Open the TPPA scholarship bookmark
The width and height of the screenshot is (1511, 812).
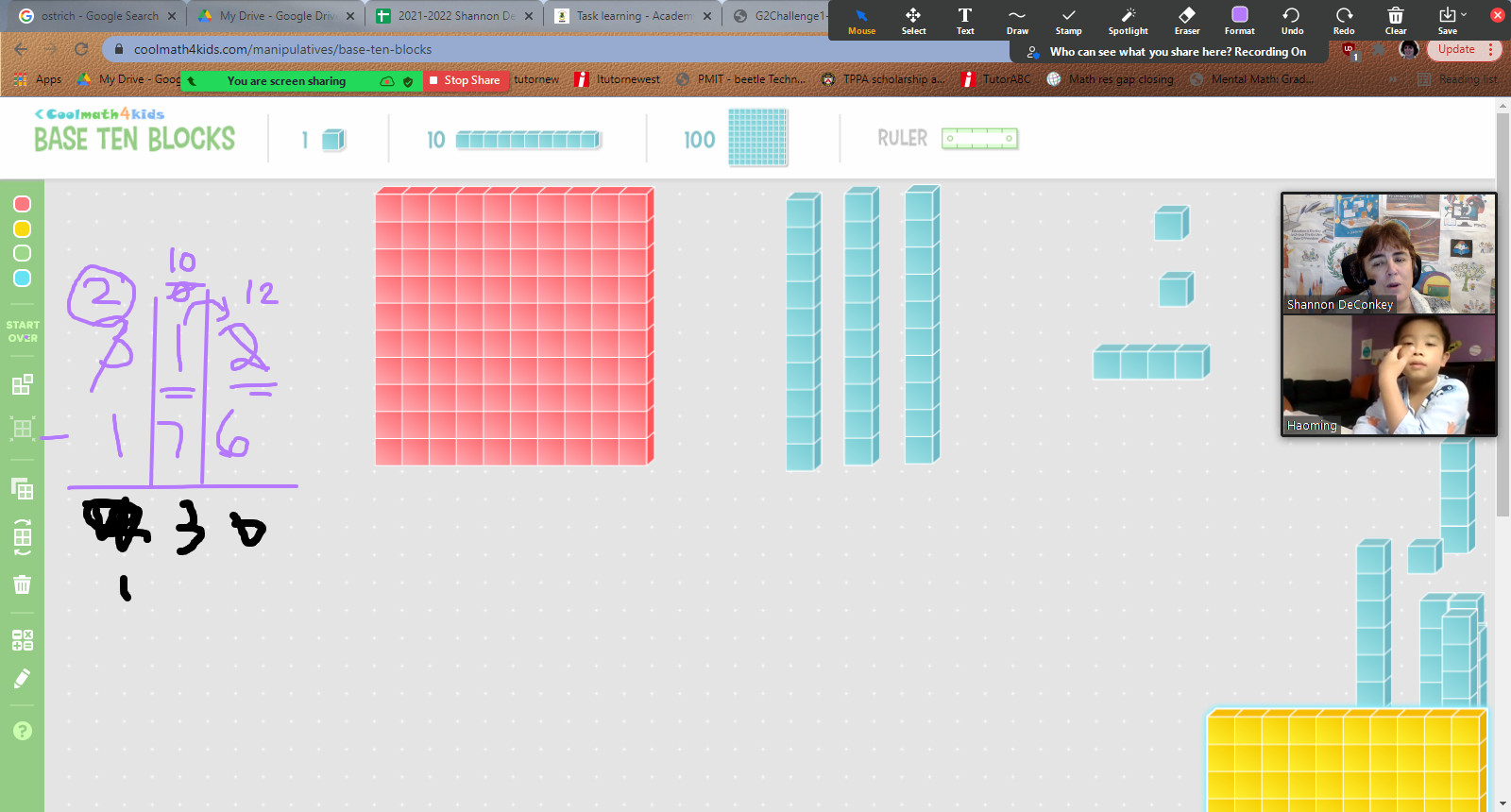pyautogui.click(x=883, y=79)
